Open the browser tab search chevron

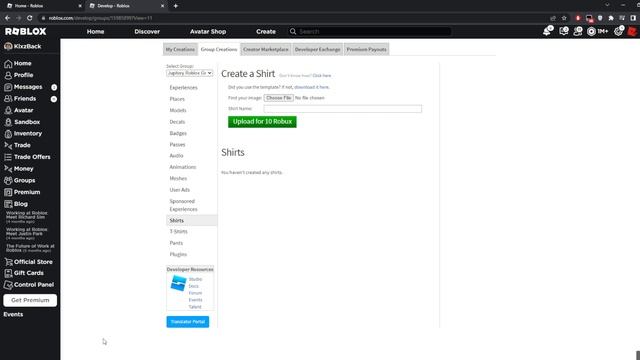[607, 5]
